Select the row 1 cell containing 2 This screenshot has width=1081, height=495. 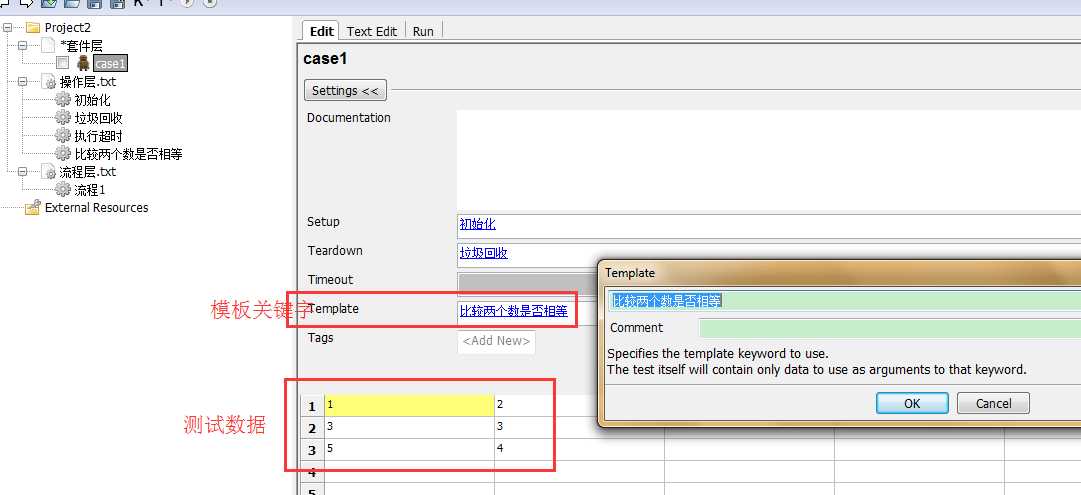pyautogui.click(x=579, y=405)
